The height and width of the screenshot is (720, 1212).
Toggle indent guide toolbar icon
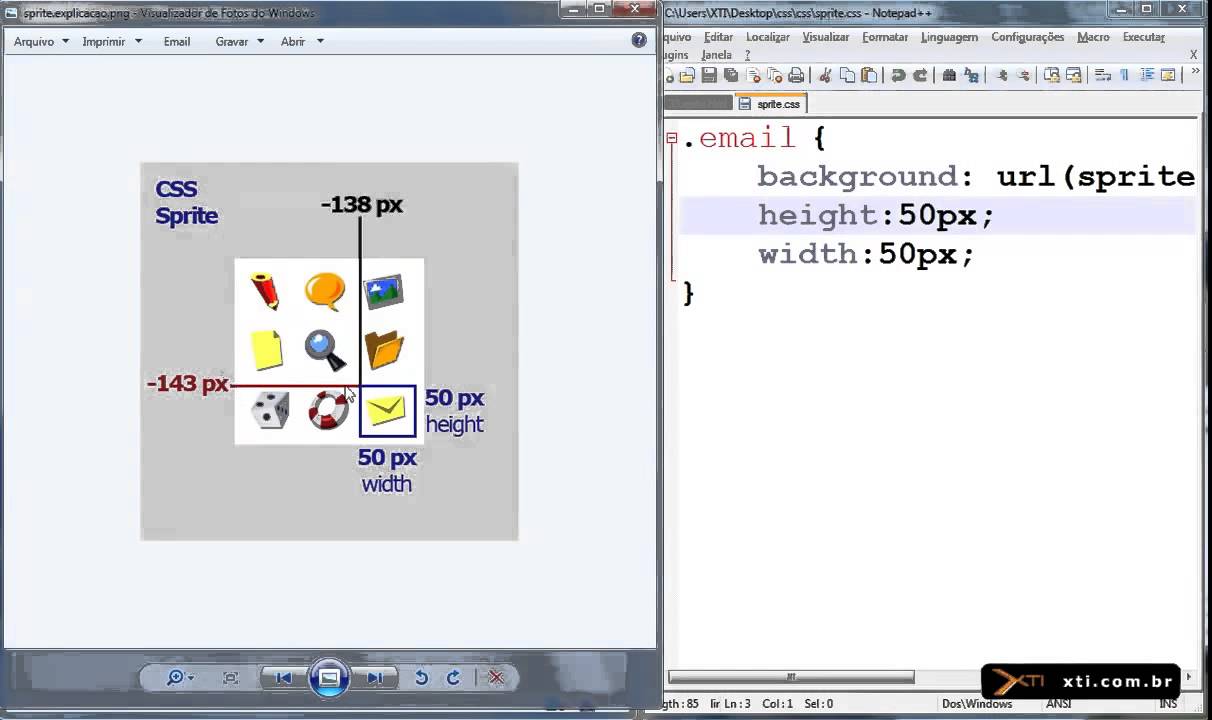(1147, 75)
